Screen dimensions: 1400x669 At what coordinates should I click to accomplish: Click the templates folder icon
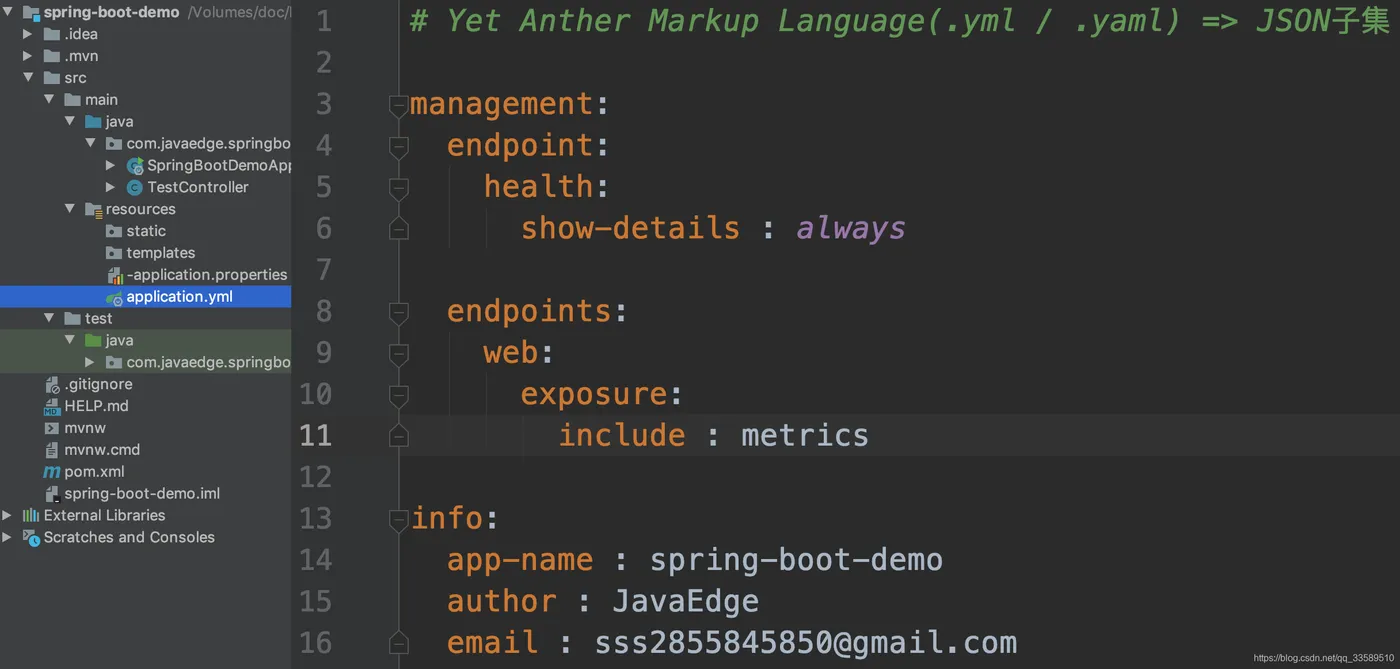pyautogui.click(x=114, y=253)
